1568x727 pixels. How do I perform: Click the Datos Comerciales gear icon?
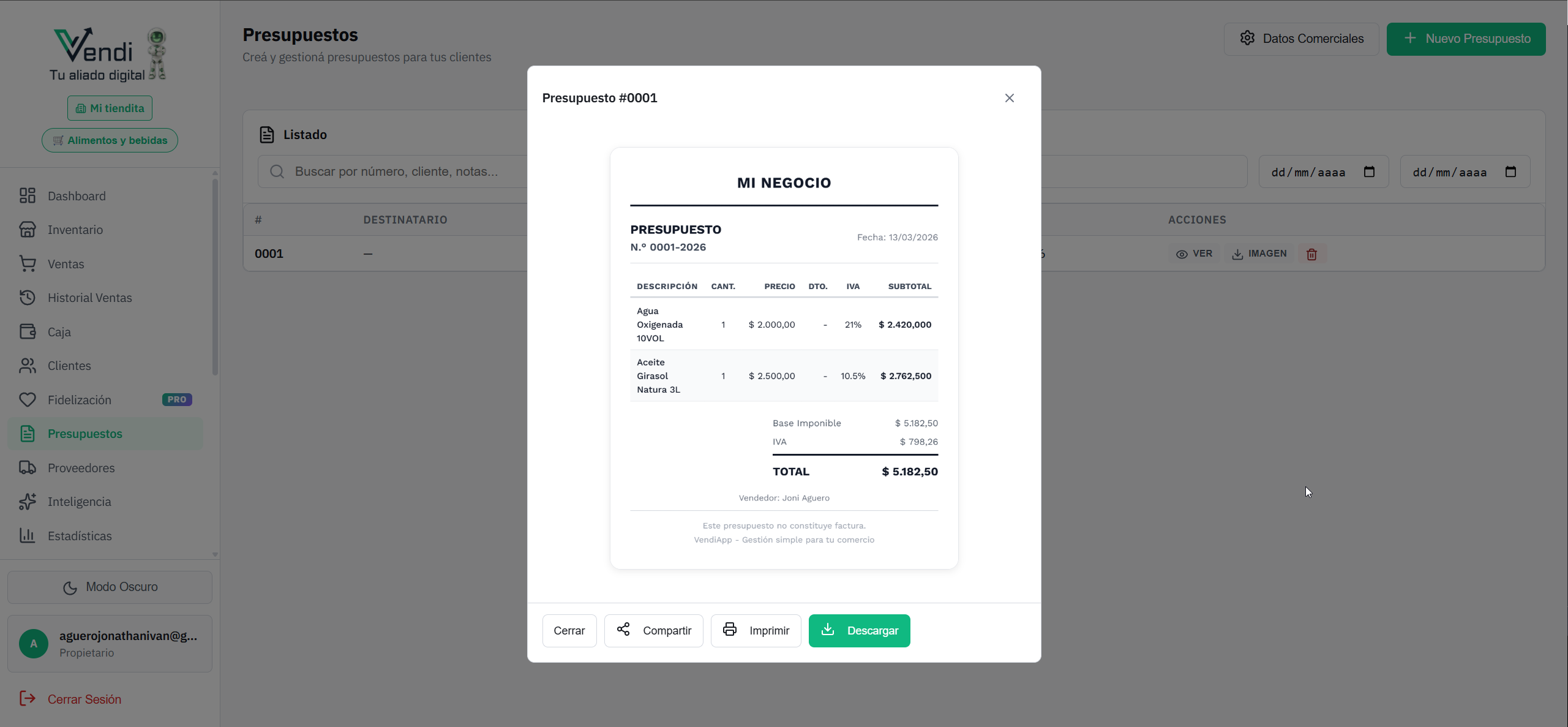pyautogui.click(x=1247, y=39)
